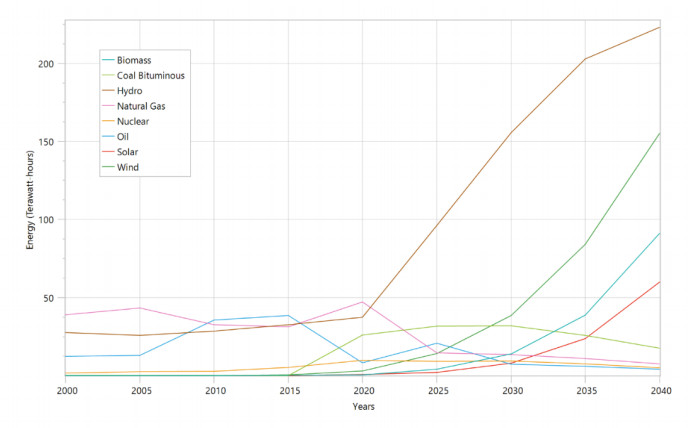
Task: Select the Wind legend entry
Action: click(127, 167)
